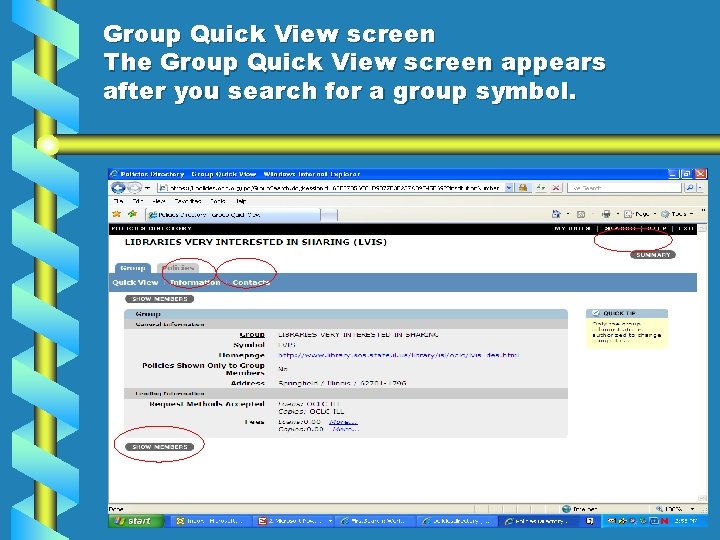Open the View menu
Screen dimensions: 720x540
click(158, 201)
